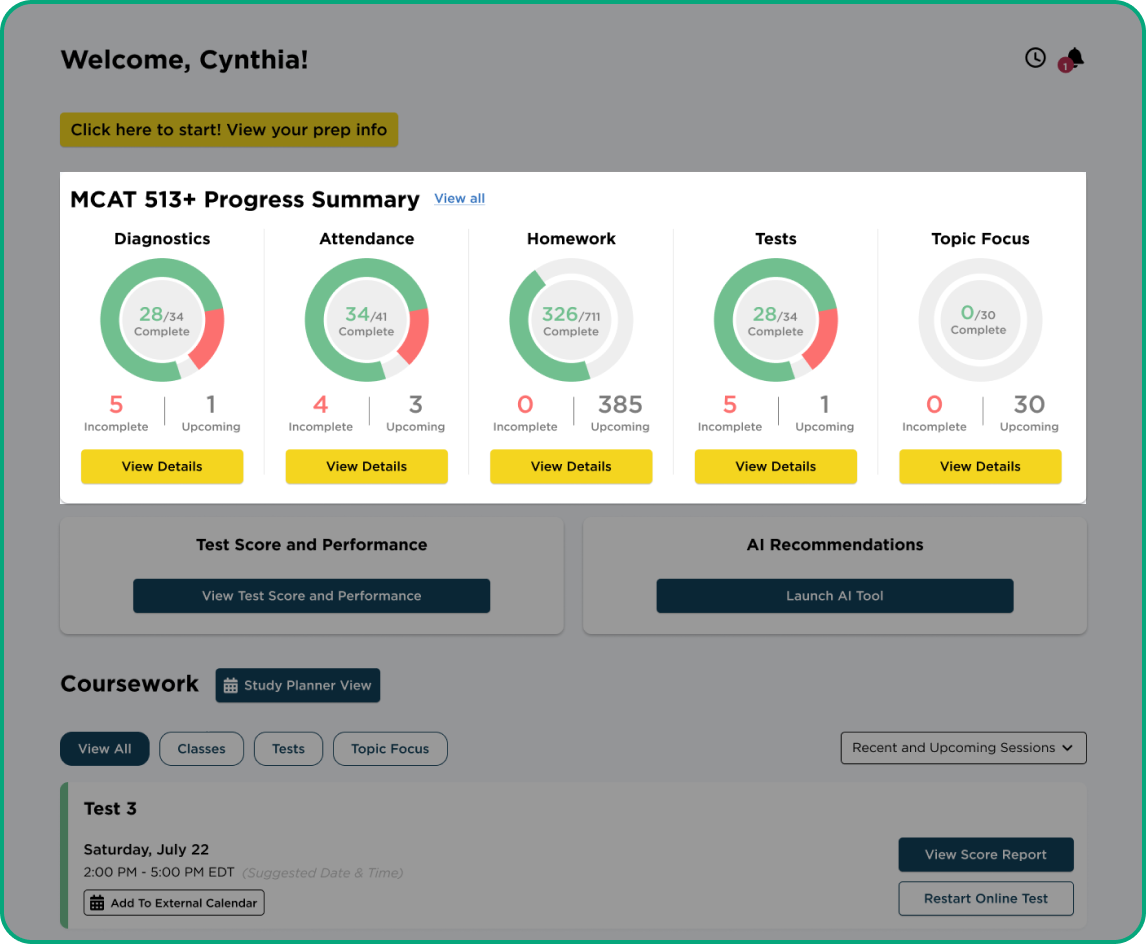1146x944 pixels.
Task: Open View Test Score and Performance
Action: pyautogui.click(x=311, y=596)
